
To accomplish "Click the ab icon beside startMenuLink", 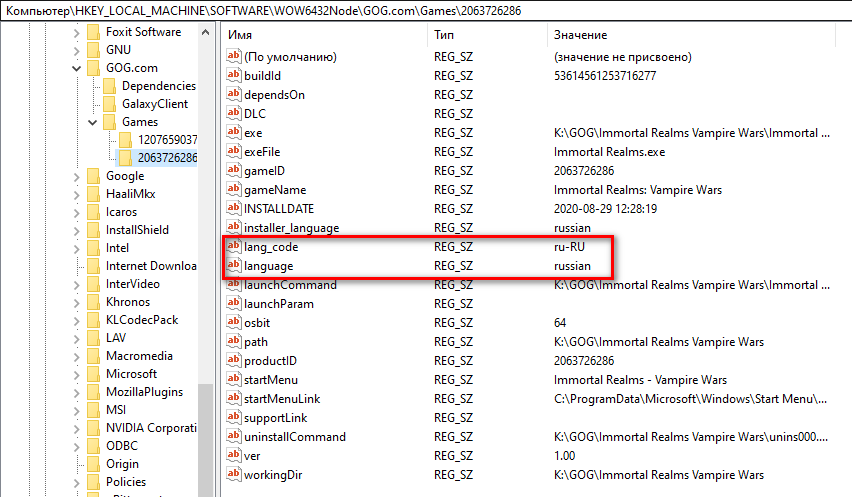I will (x=234, y=398).
